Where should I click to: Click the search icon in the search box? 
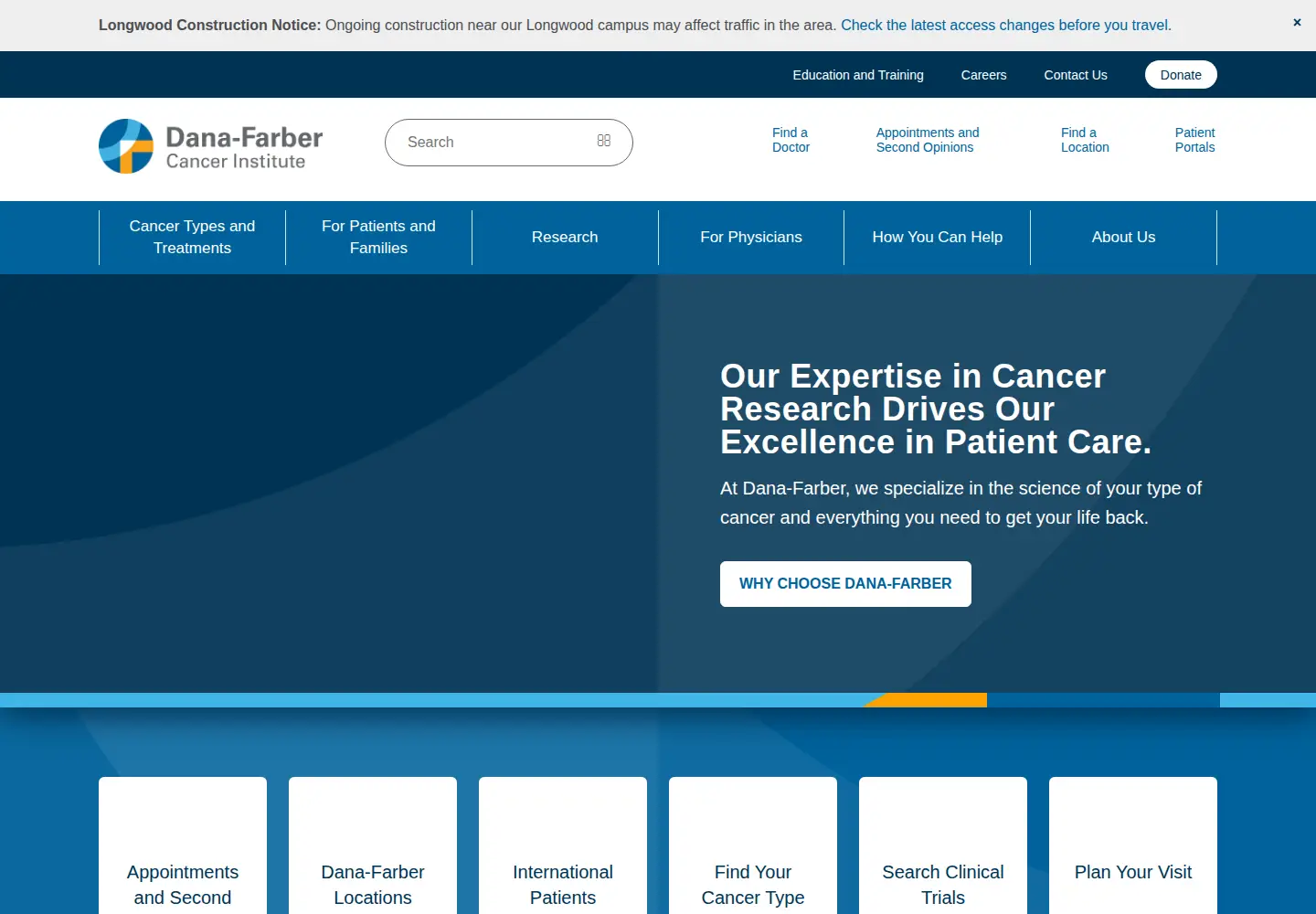click(604, 141)
